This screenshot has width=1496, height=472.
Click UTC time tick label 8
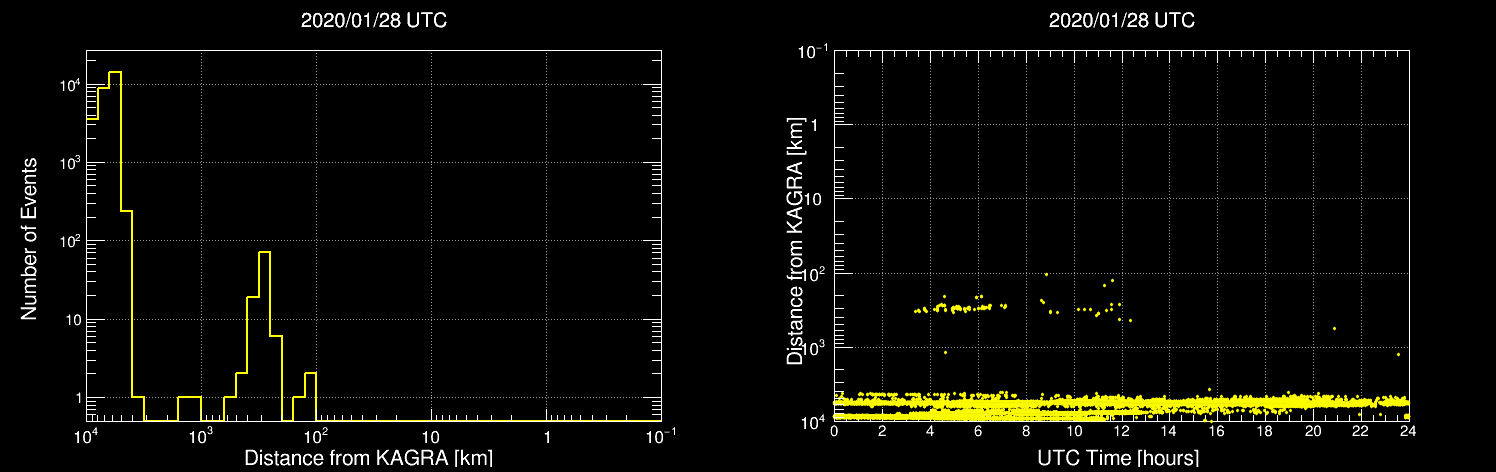[1026, 432]
